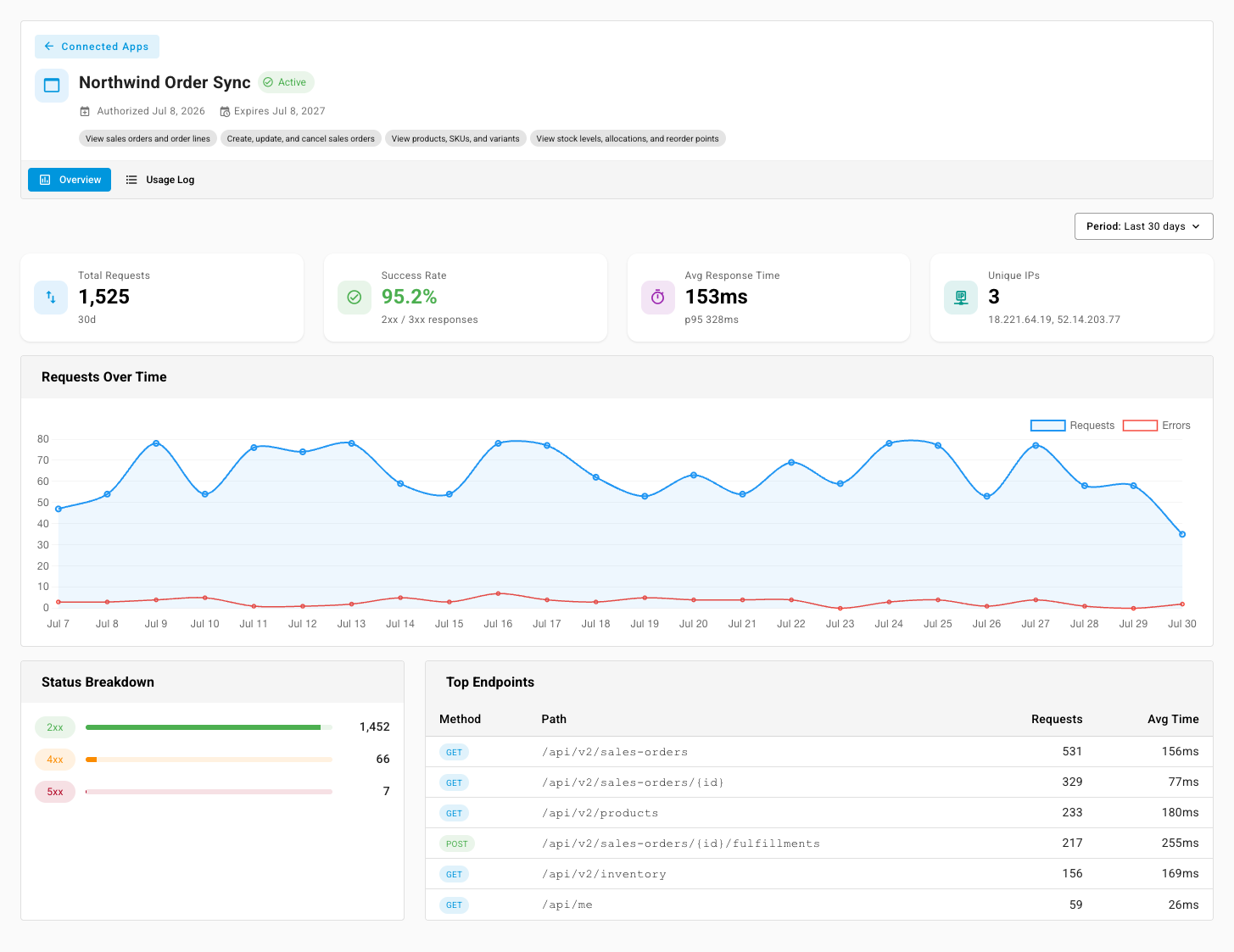The height and width of the screenshot is (952, 1234).
Task: Click the Active status check icon
Action: [268, 82]
